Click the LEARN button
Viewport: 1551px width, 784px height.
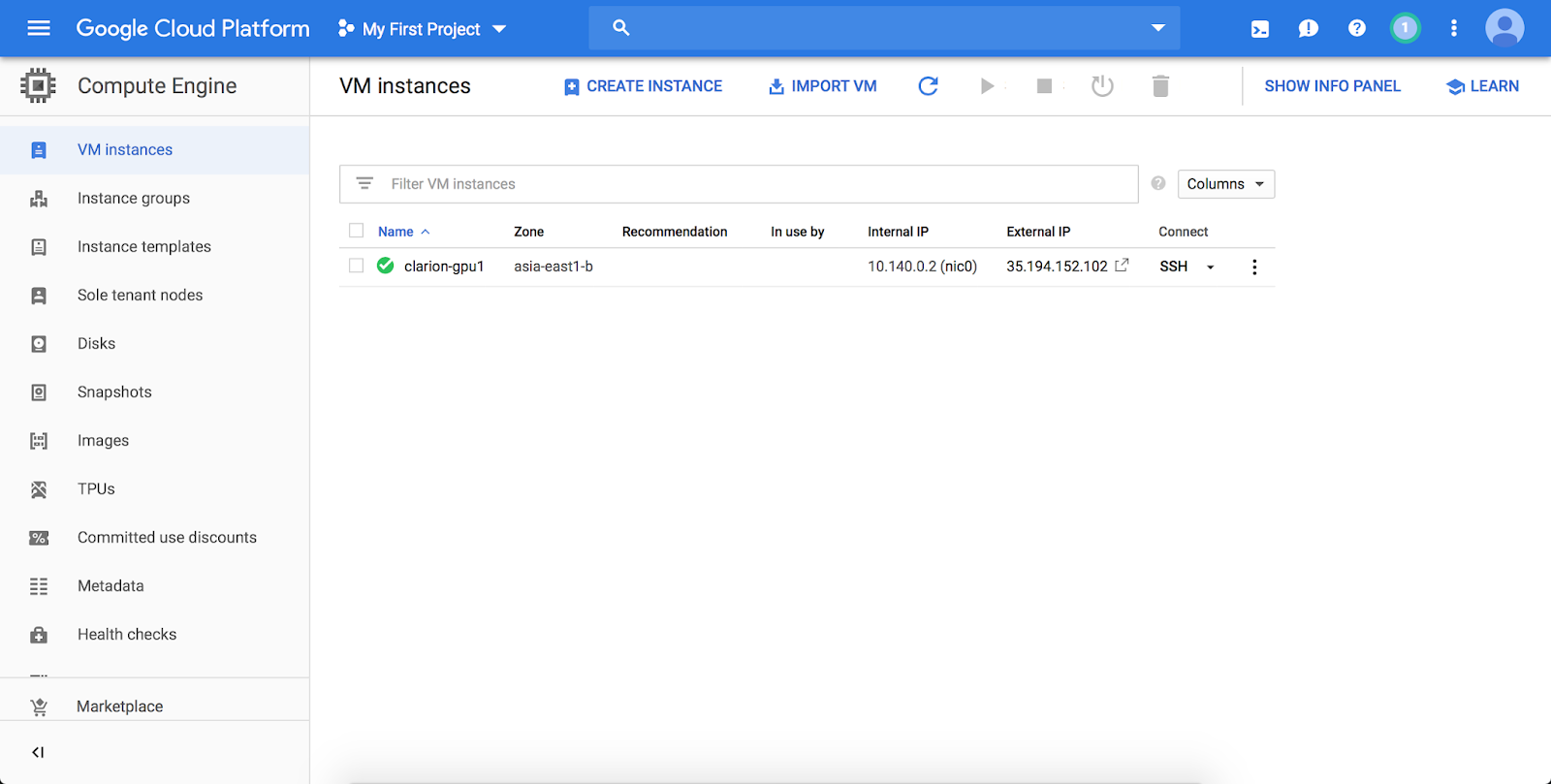[1482, 86]
